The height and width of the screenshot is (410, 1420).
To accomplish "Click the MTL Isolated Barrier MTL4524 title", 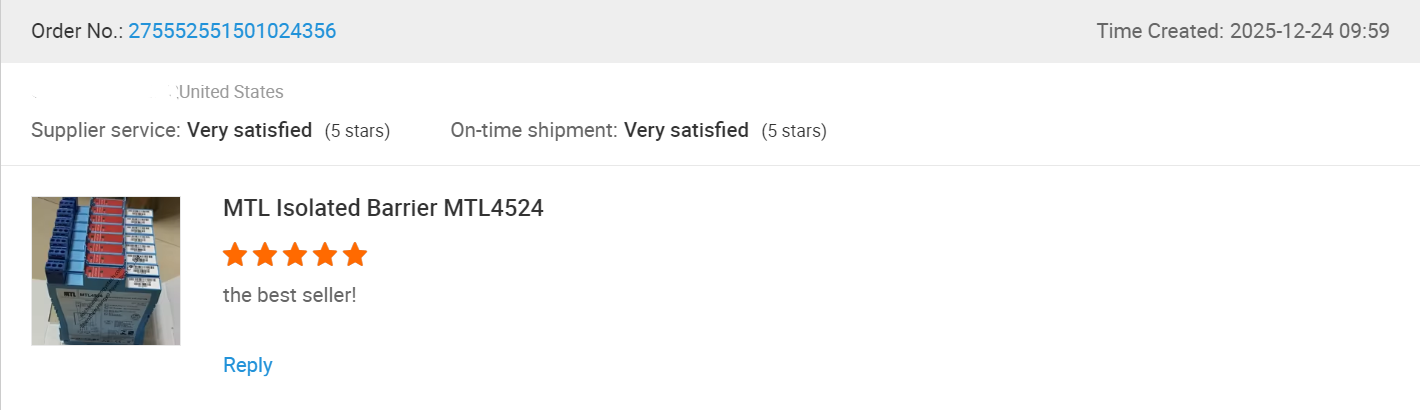I will pyautogui.click(x=383, y=209).
